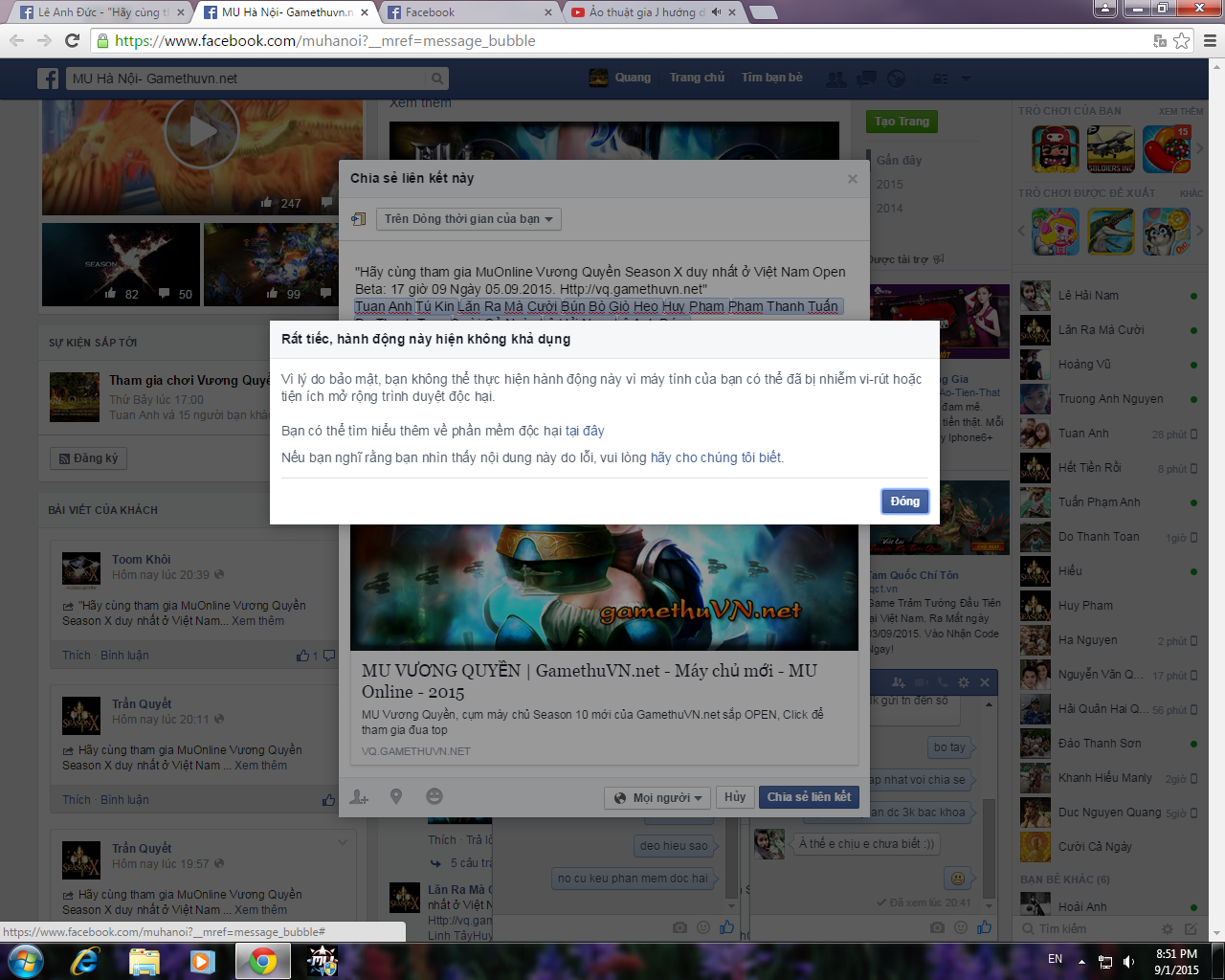This screenshot has height=980, width=1225.
Task: Open the messages icon in header
Action: 866,78
